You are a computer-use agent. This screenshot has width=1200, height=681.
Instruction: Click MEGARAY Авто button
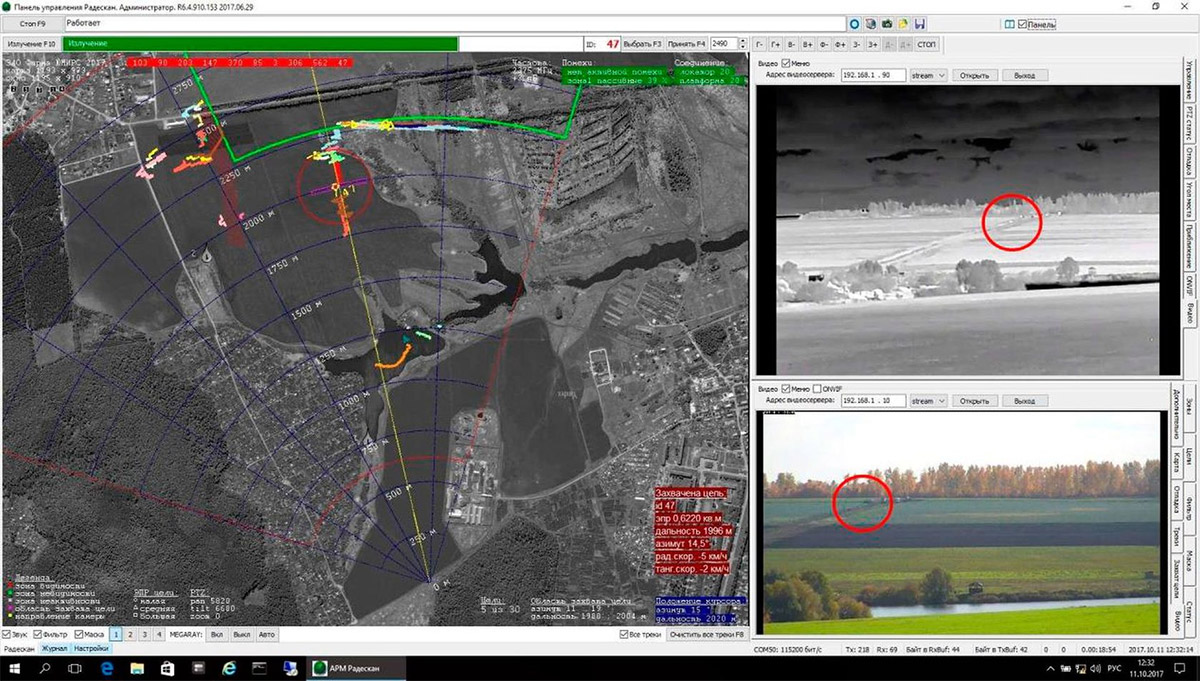tap(267, 635)
